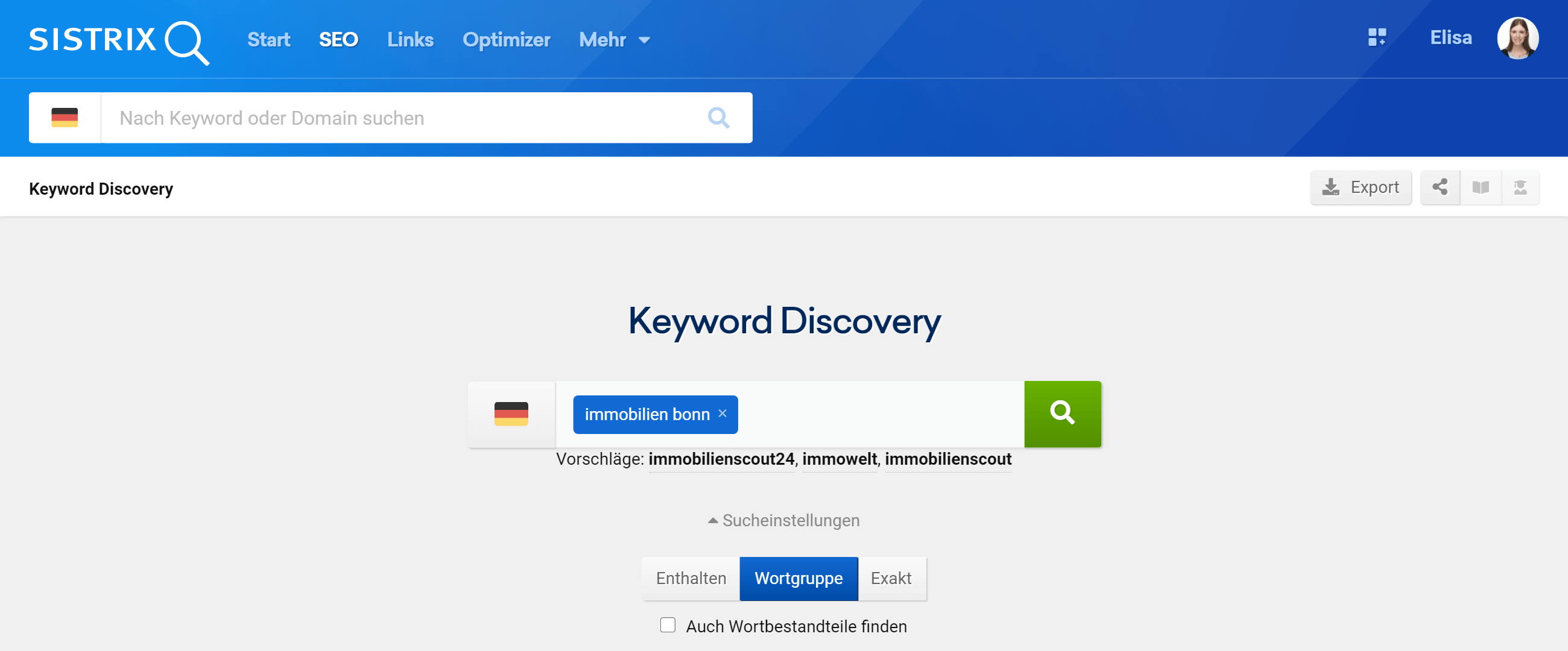Viewport: 1568px width, 651px height.
Task: Remove the 'immobilien bonn' keyword tag
Action: 722,413
